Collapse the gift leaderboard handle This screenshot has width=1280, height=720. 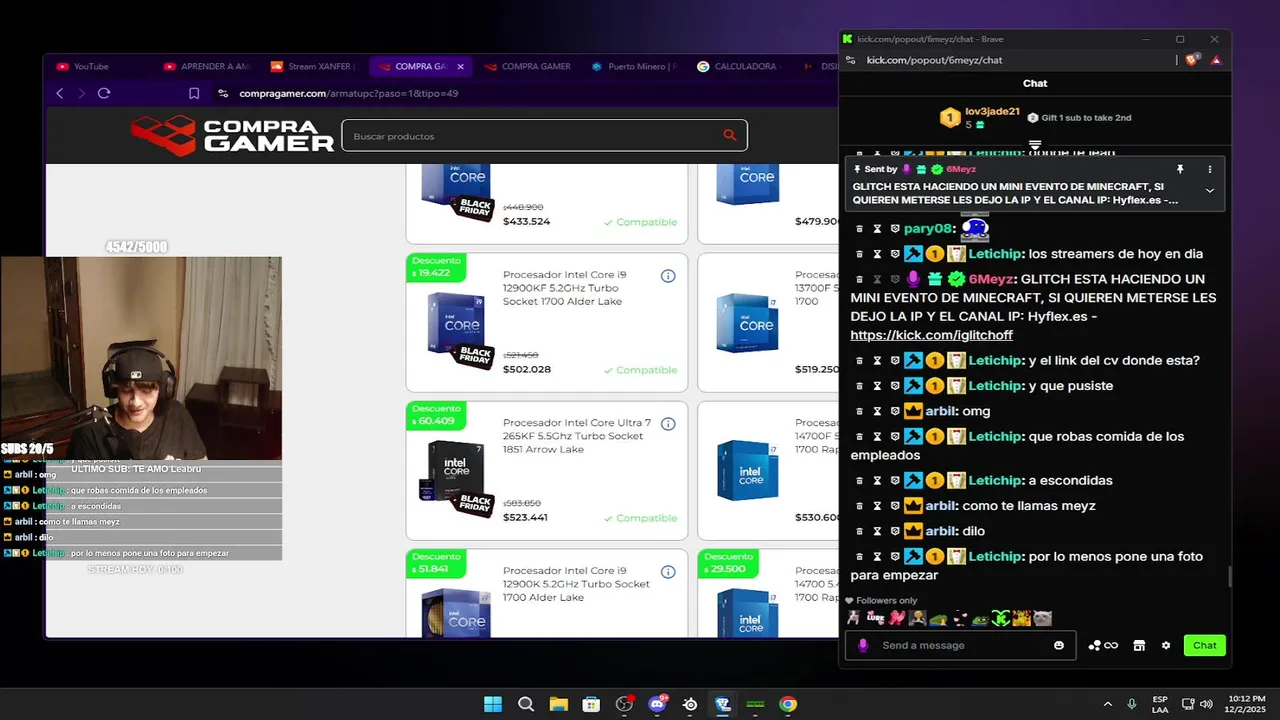click(1035, 145)
